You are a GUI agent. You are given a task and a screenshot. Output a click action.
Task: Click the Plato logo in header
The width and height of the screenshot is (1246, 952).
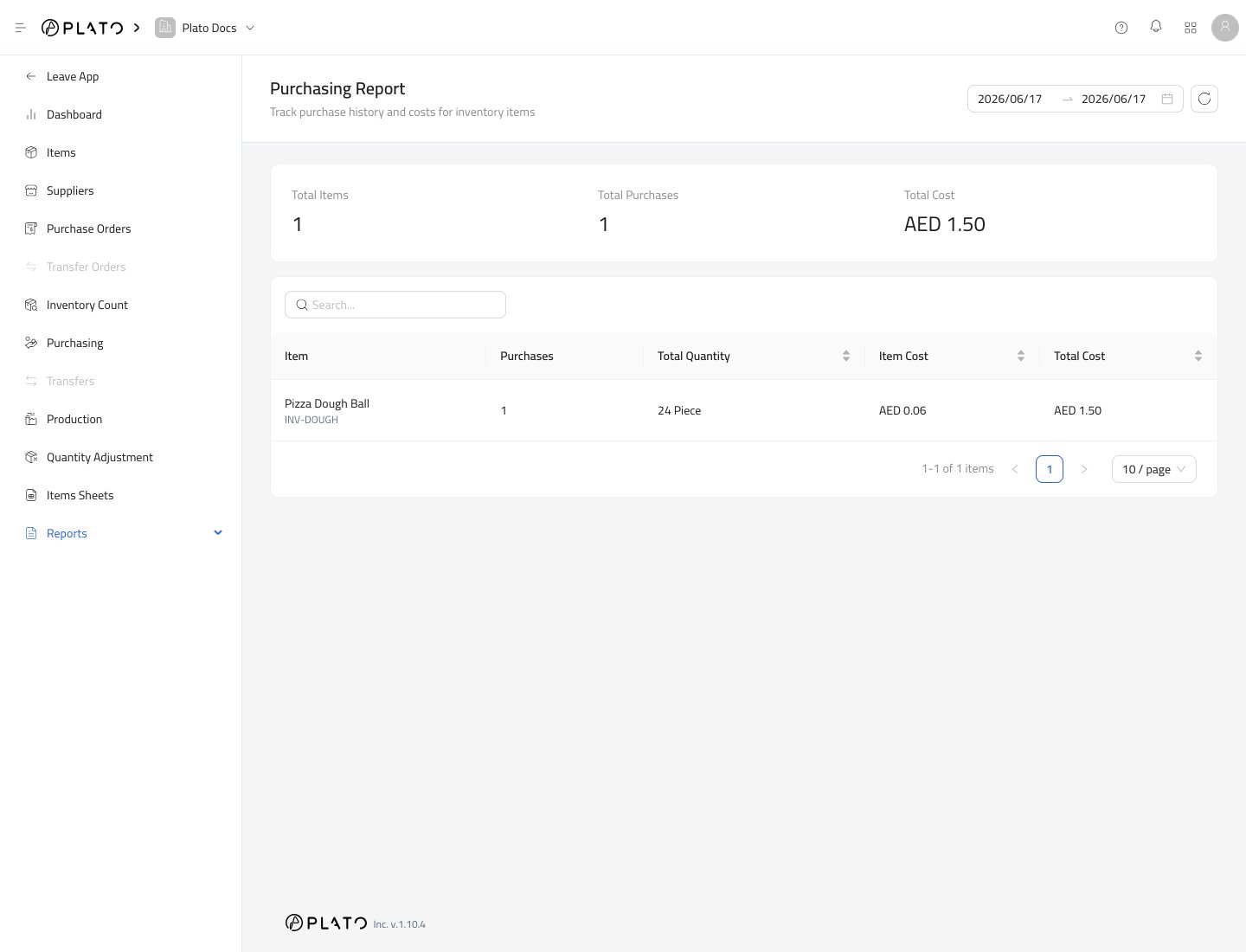(x=82, y=28)
